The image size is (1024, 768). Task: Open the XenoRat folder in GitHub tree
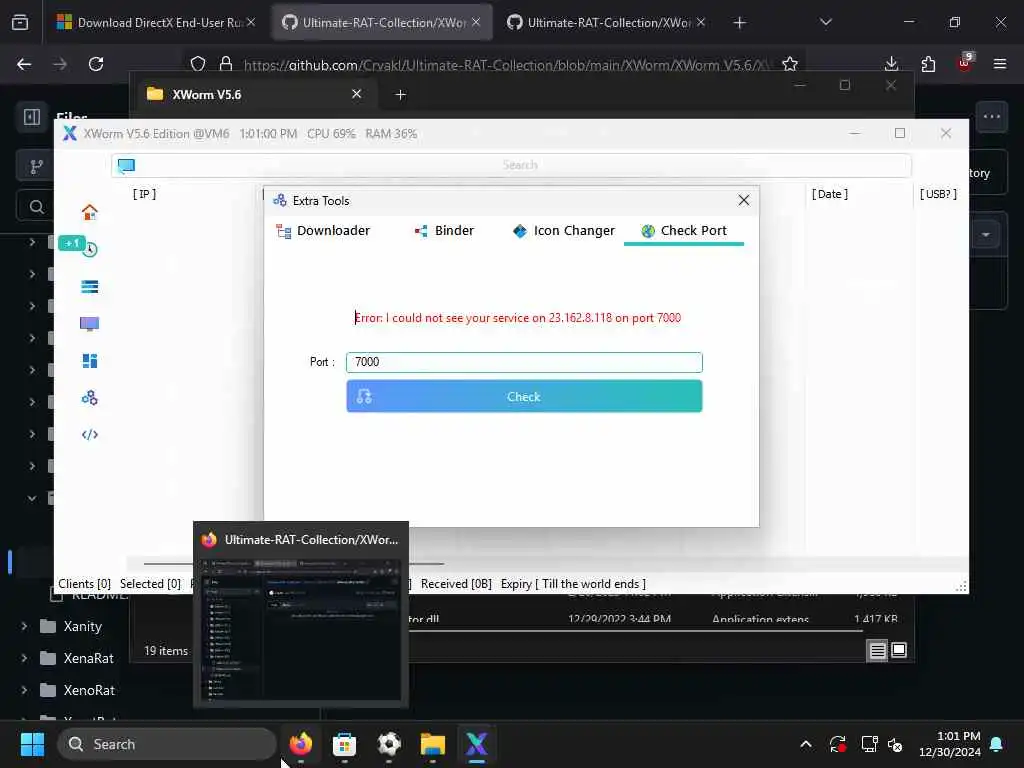[x=89, y=690]
